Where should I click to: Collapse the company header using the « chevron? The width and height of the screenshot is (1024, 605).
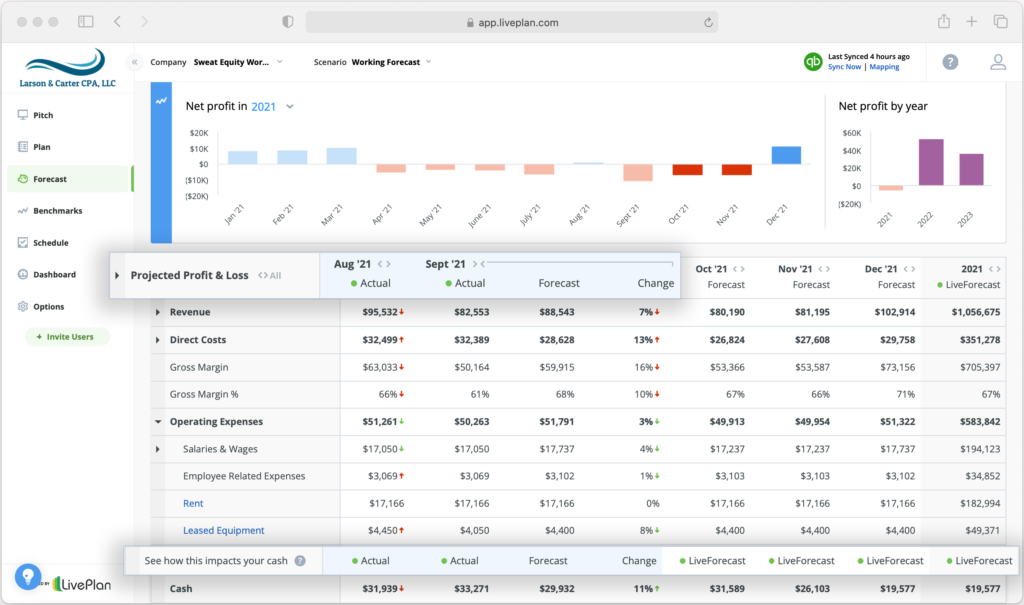(134, 60)
